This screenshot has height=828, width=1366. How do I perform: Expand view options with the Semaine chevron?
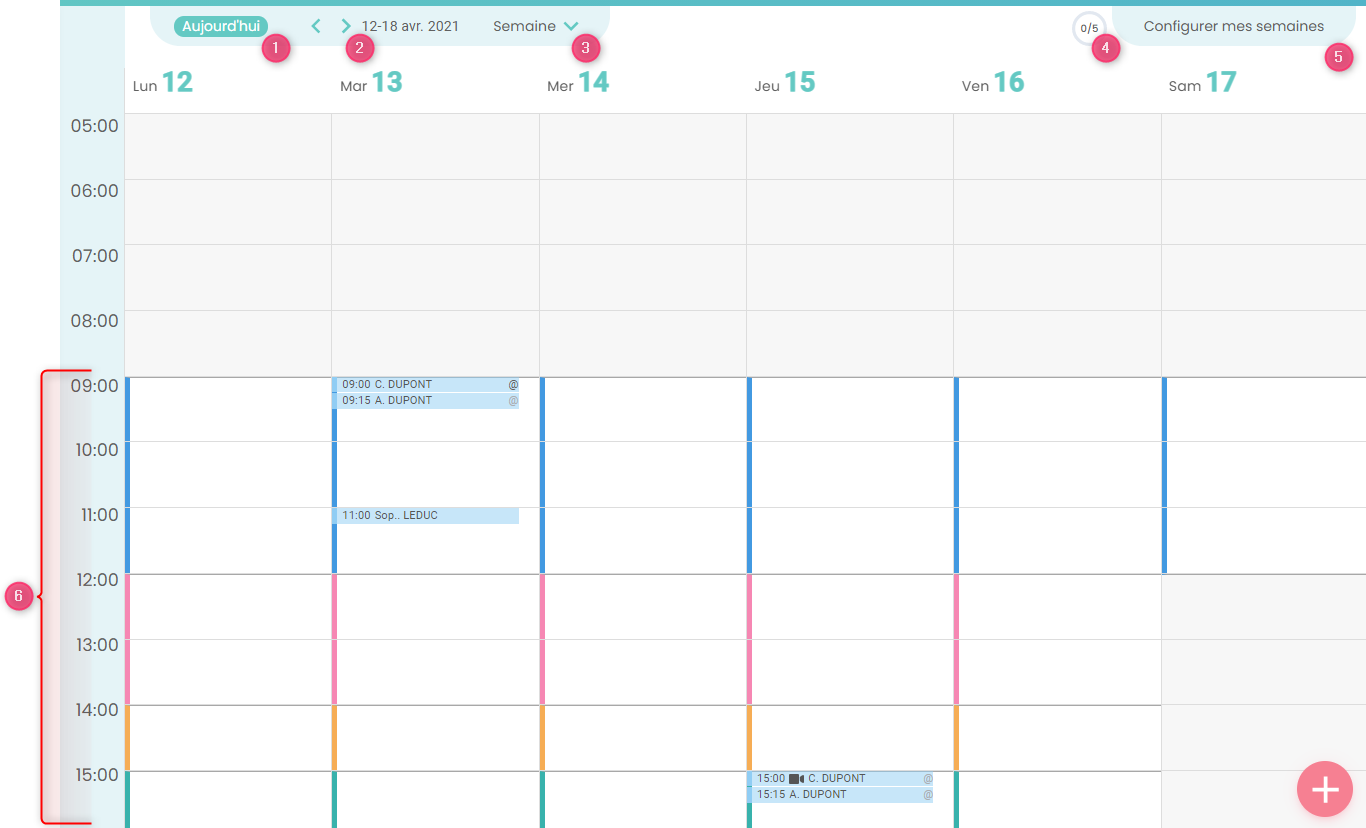571,26
